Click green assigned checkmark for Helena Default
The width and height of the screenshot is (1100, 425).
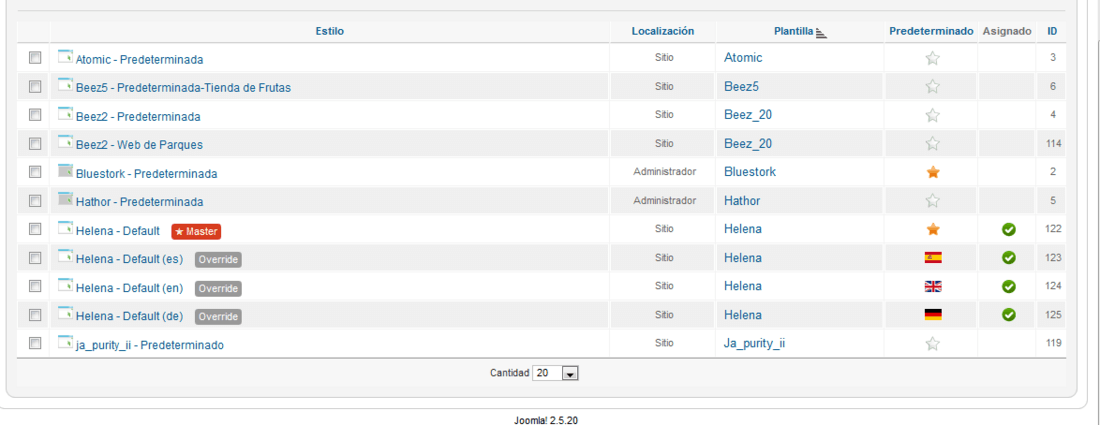tap(1009, 229)
